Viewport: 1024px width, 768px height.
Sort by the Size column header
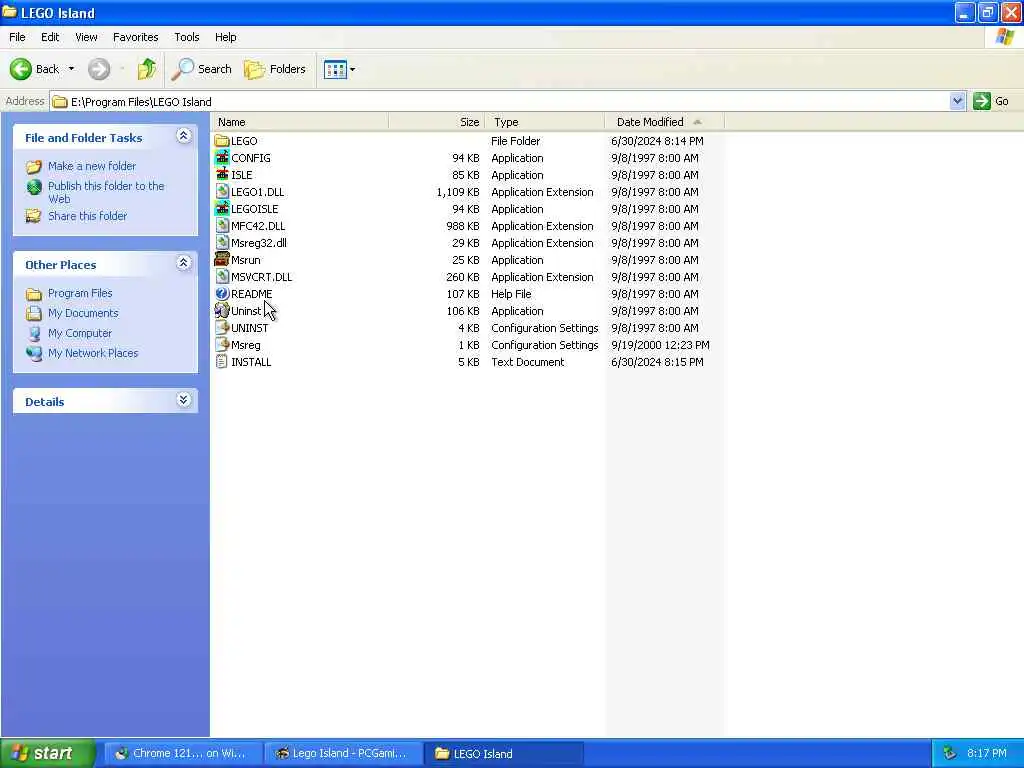coord(436,122)
